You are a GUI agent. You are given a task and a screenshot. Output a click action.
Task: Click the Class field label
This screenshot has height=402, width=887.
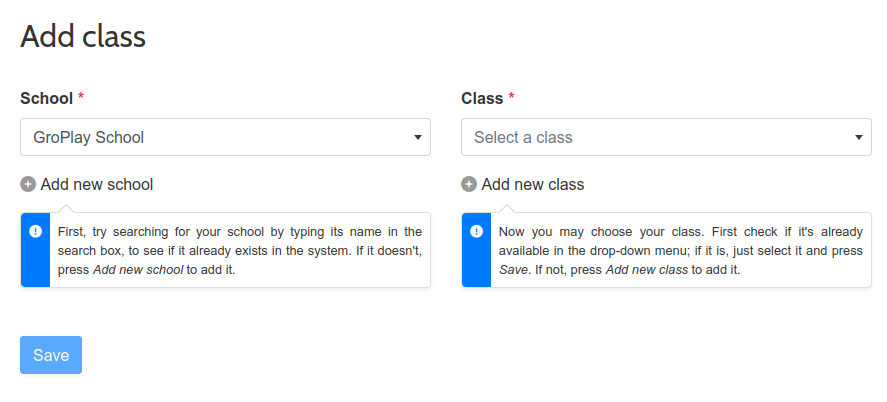483,98
